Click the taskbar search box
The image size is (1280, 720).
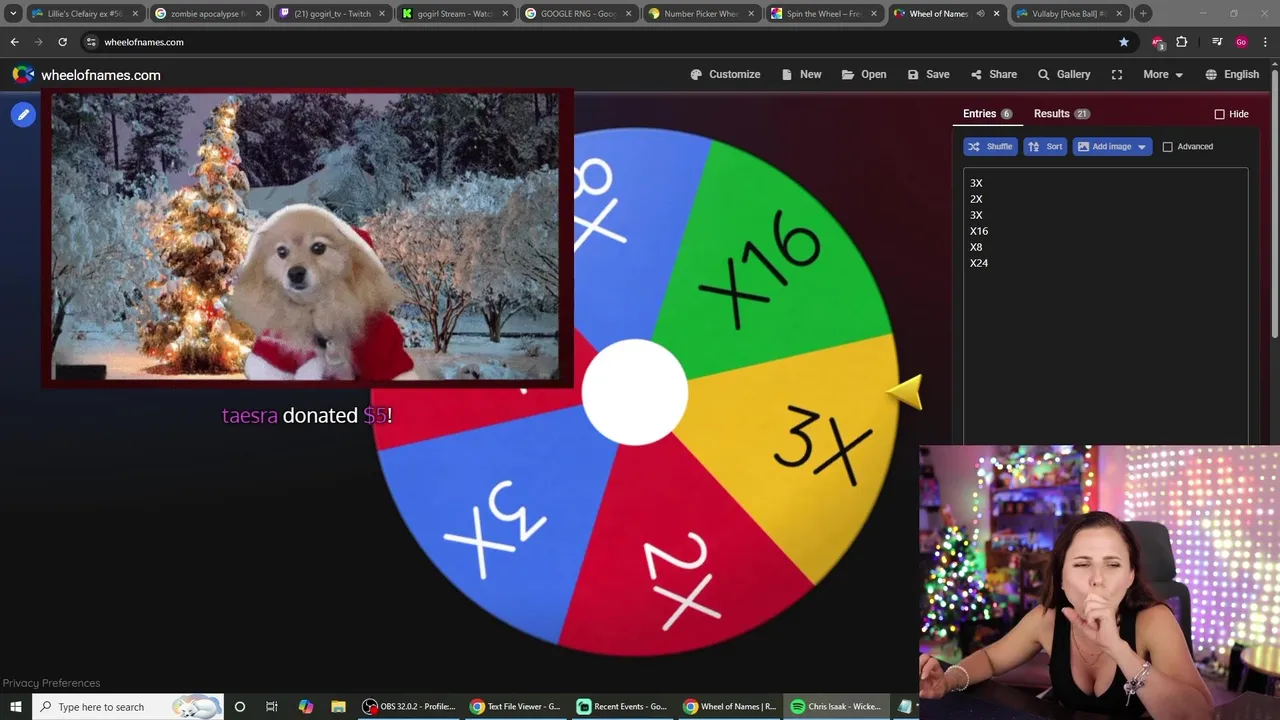click(128, 707)
